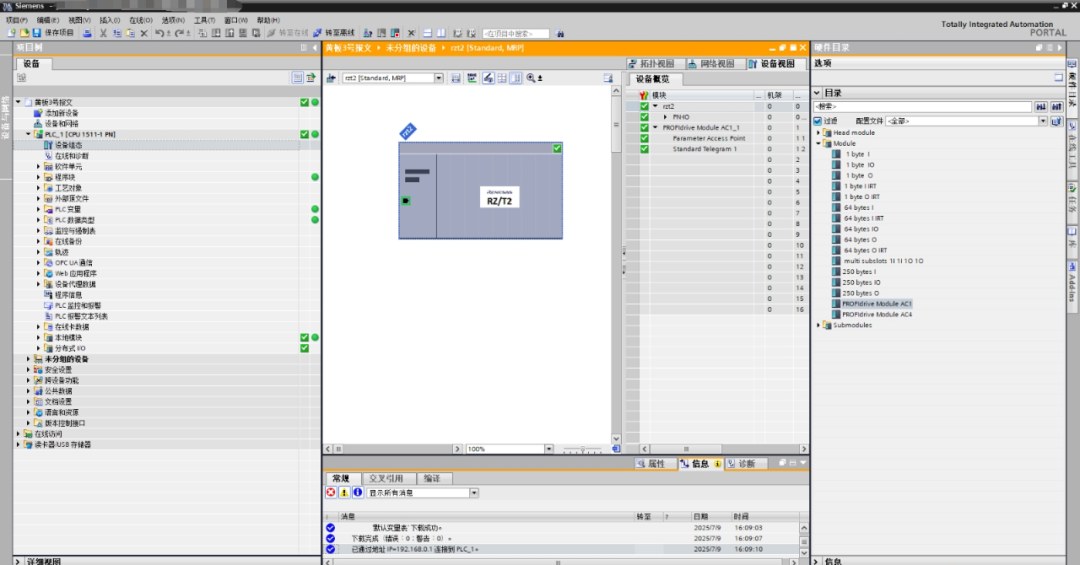Click the paste toolbar icon
The width and height of the screenshot is (1080, 565).
pos(130,32)
